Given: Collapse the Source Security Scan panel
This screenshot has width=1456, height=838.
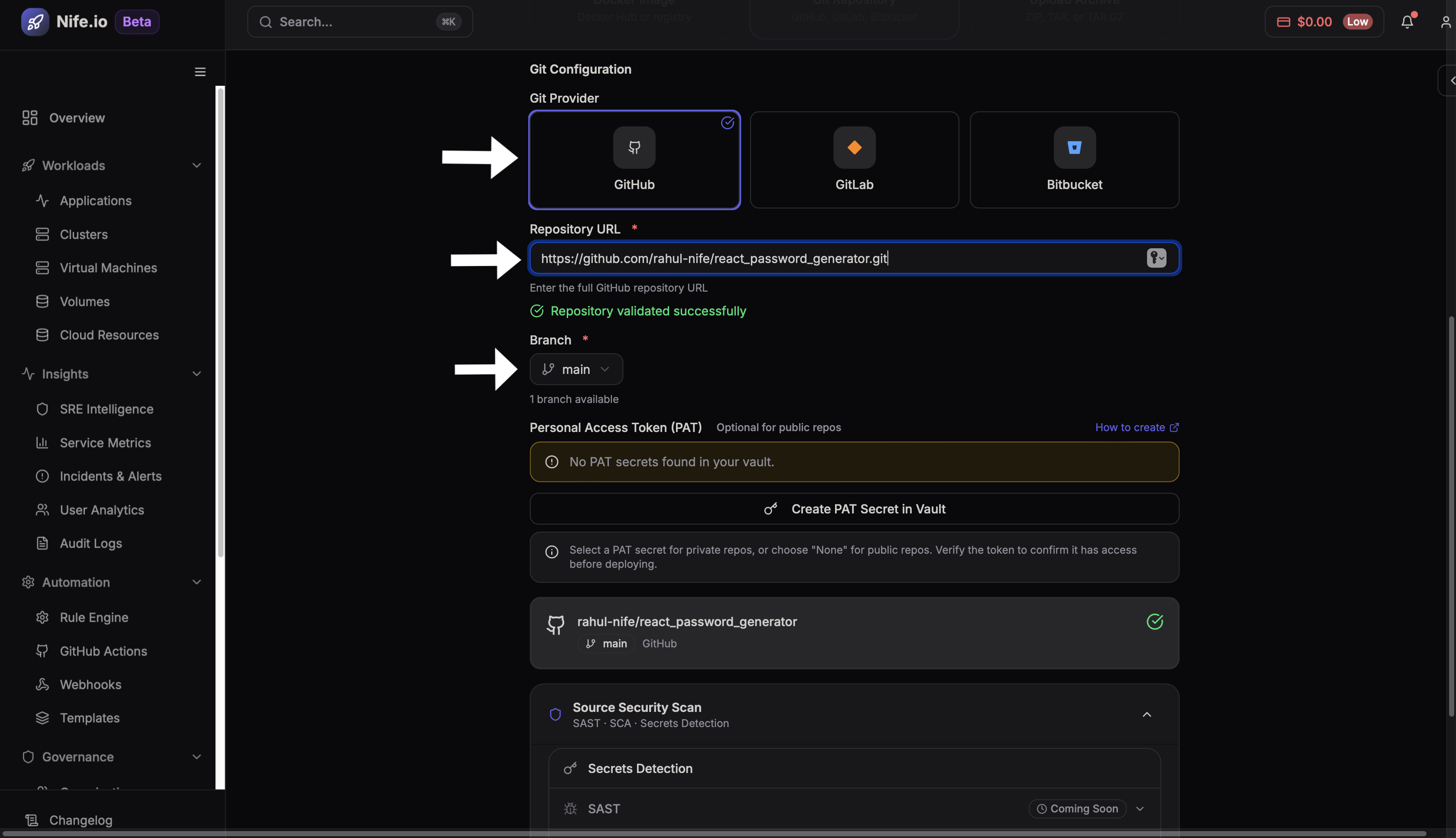Looking at the screenshot, I should click(1146, 714).
